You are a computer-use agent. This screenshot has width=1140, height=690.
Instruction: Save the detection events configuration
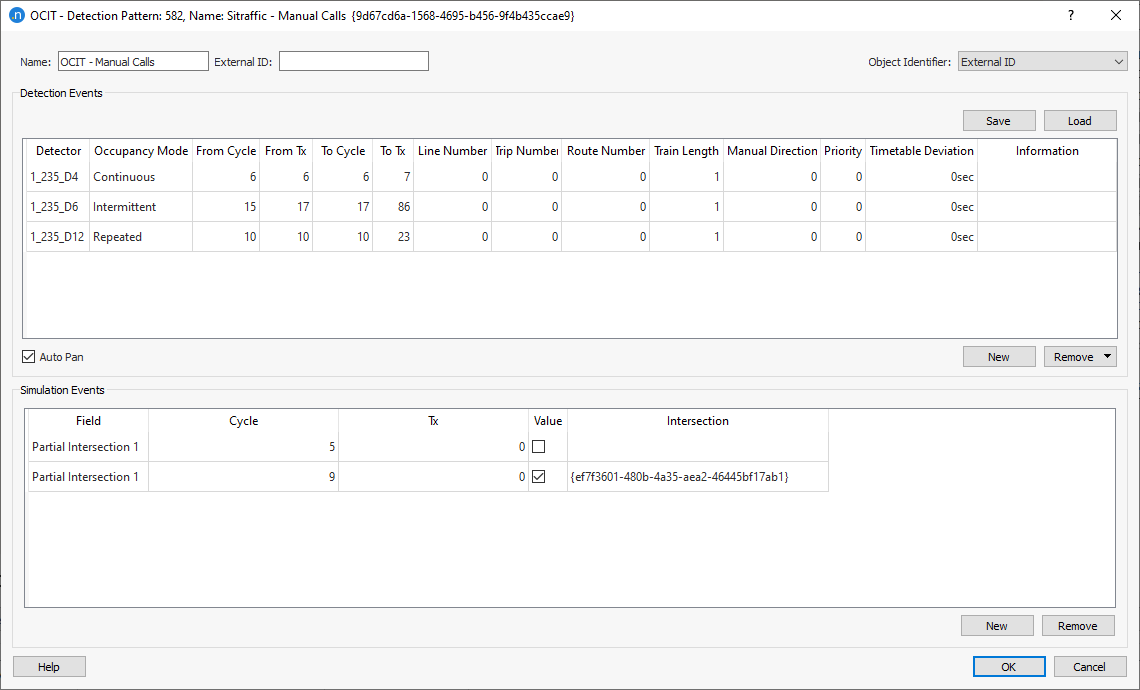point(999,120)
